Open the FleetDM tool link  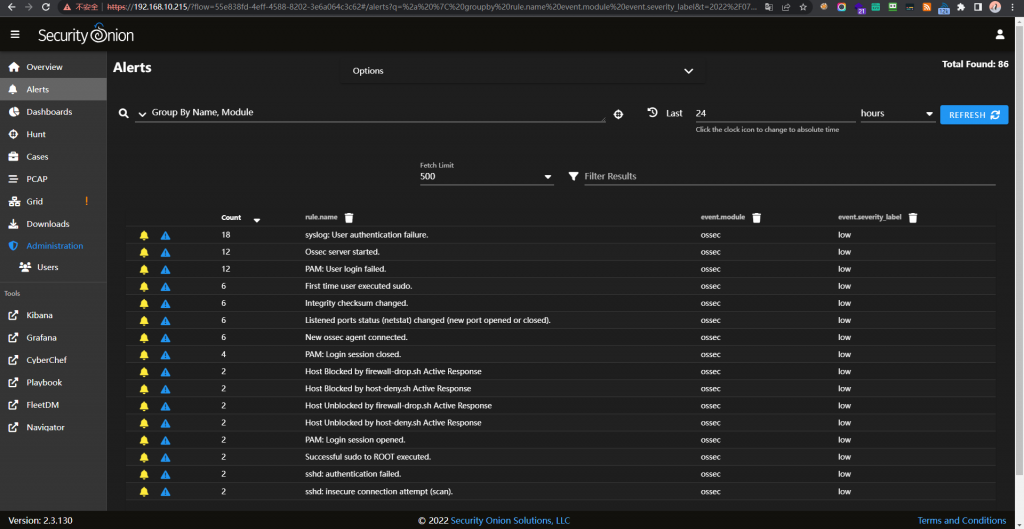tap(54, 405)
